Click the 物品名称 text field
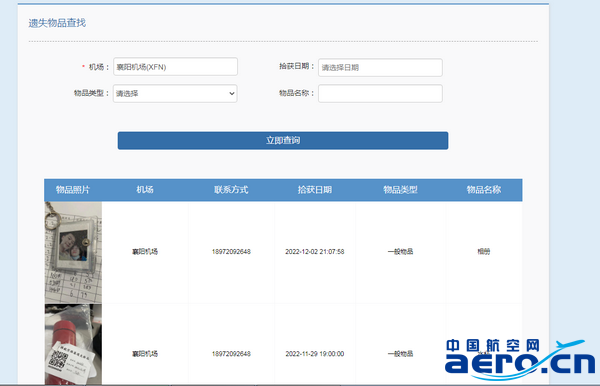600x386 pixels. point(380,93)
